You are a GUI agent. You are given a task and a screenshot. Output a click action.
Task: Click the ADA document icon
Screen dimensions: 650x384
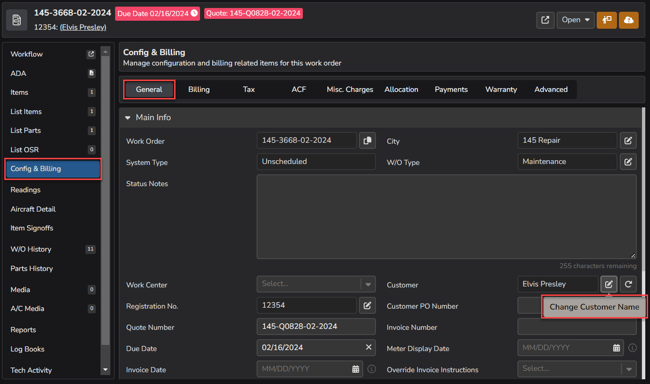click(92, 73)
